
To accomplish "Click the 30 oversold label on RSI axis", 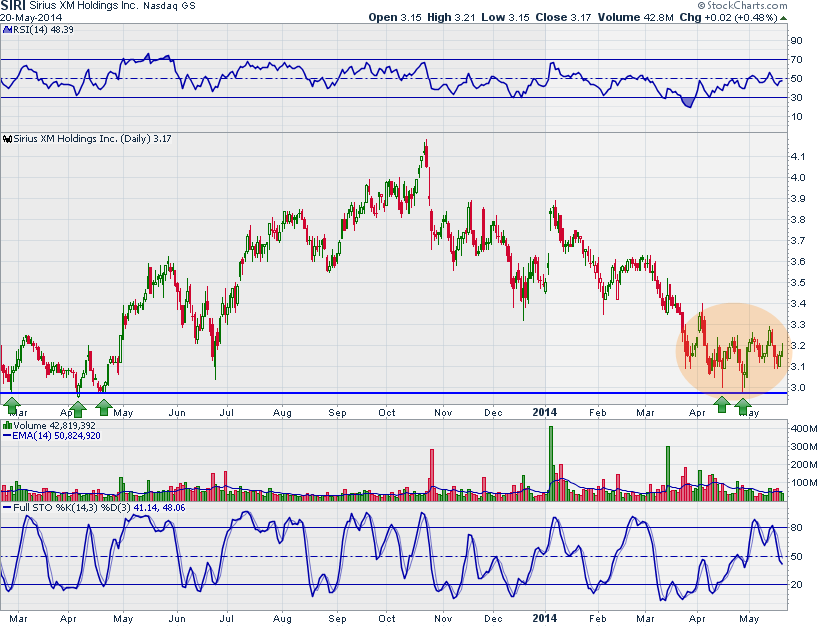I will (796, 98).
